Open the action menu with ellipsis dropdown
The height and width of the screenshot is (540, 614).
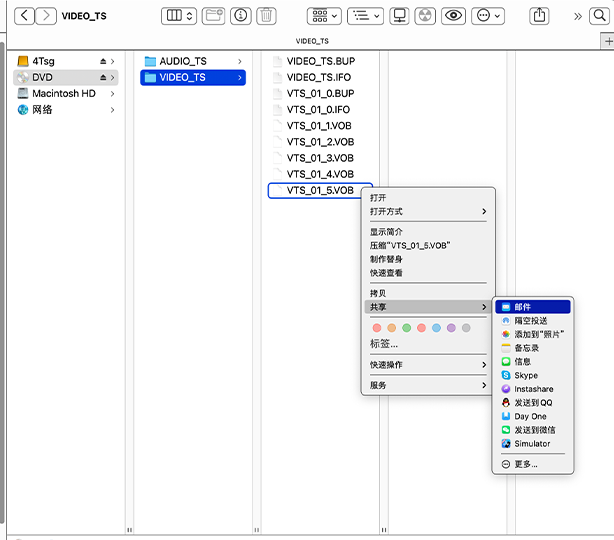point(488,16)
